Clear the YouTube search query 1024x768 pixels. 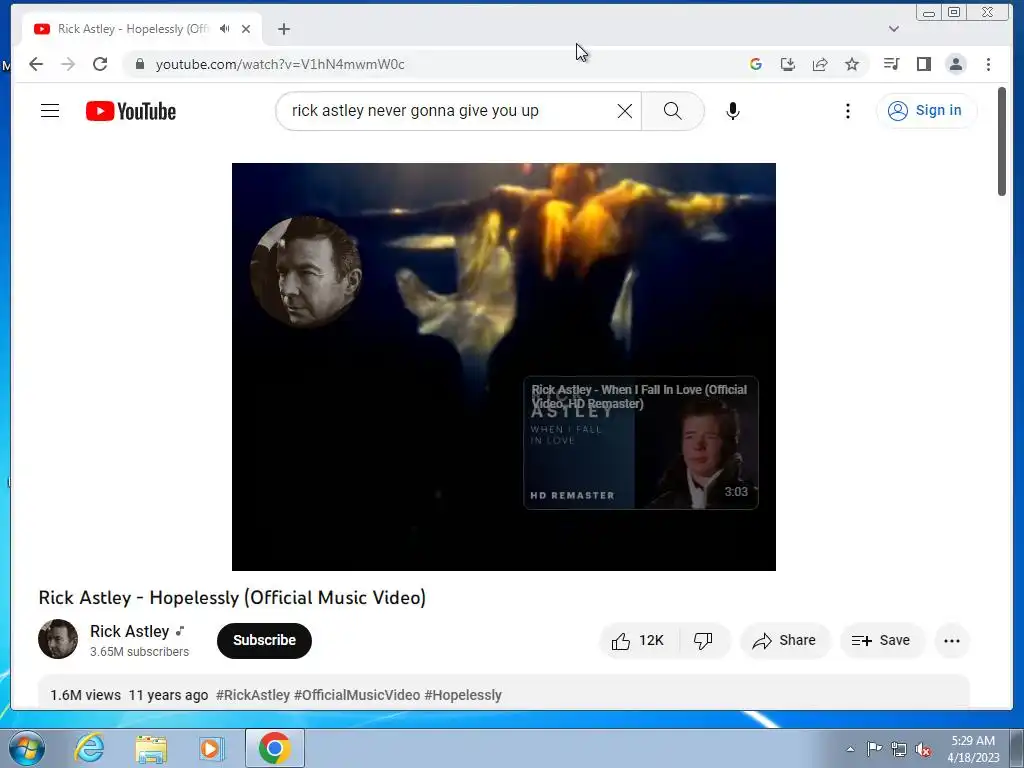coord(625,111)
